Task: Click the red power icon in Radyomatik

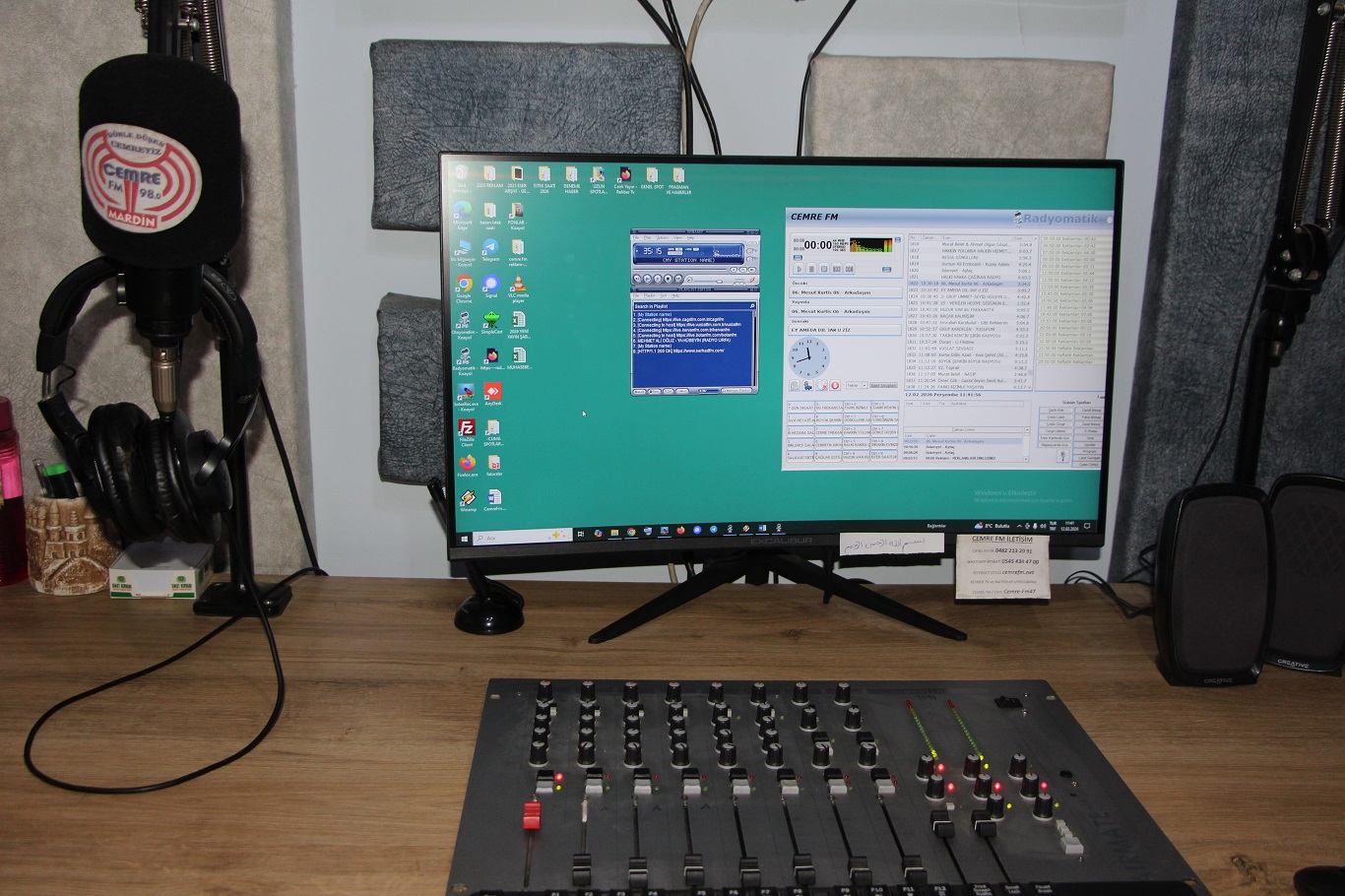Action: 835,385
